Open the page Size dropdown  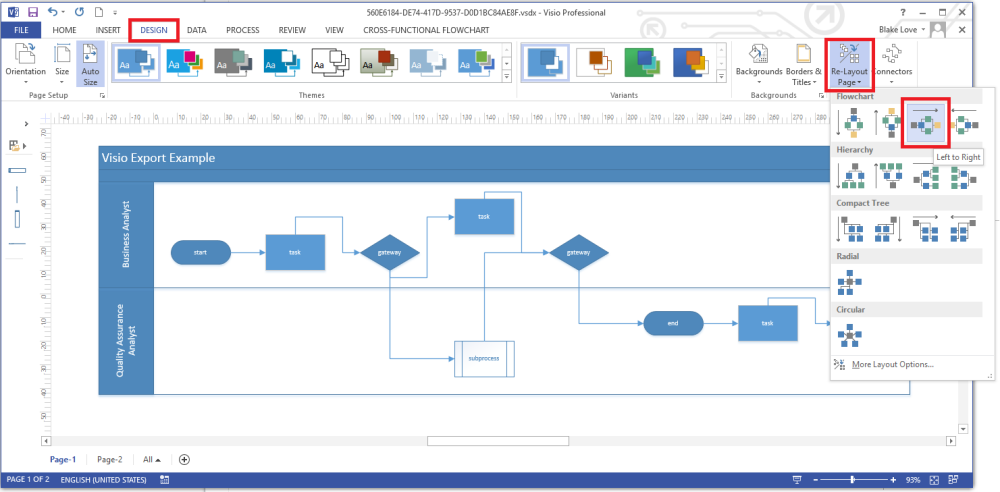pyautogui.click(x=62, y=65)
